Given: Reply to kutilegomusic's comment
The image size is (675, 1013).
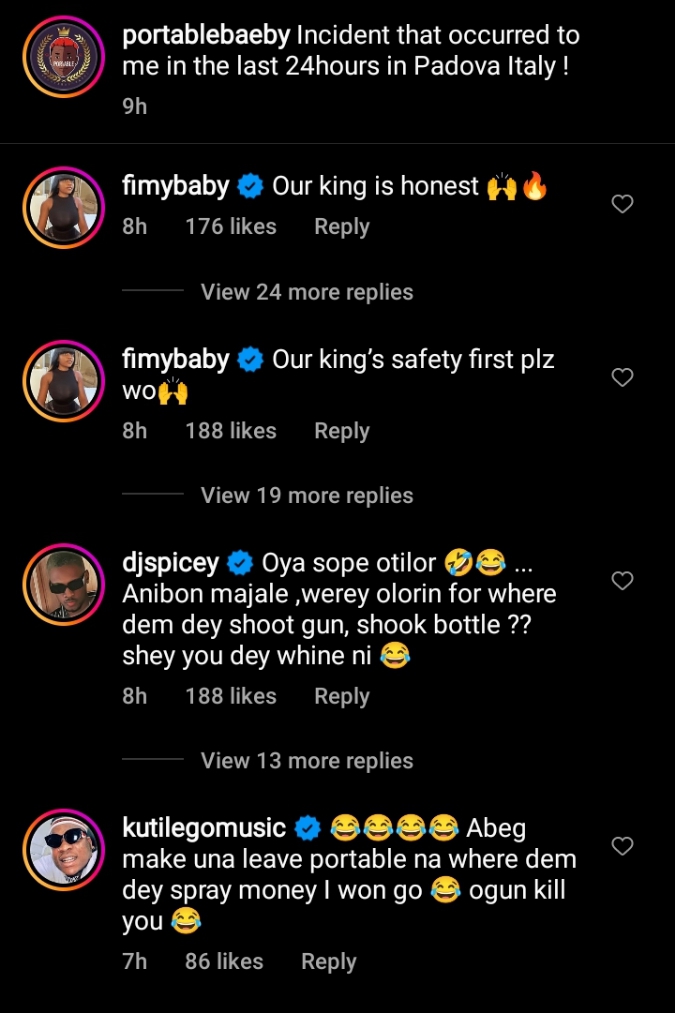Looking at the screenshot, I should 328,961.
